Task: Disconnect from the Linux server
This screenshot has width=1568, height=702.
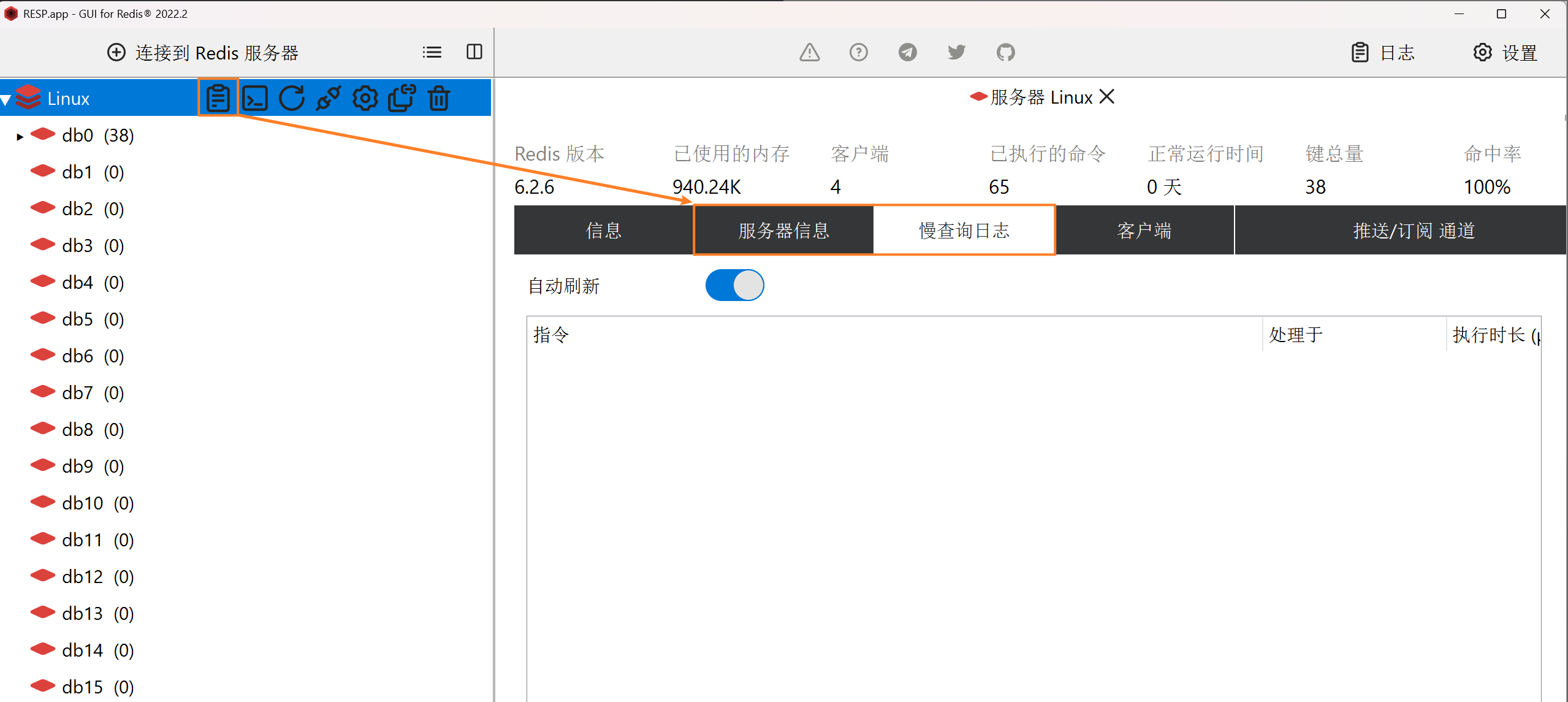Action: [329, 98]
